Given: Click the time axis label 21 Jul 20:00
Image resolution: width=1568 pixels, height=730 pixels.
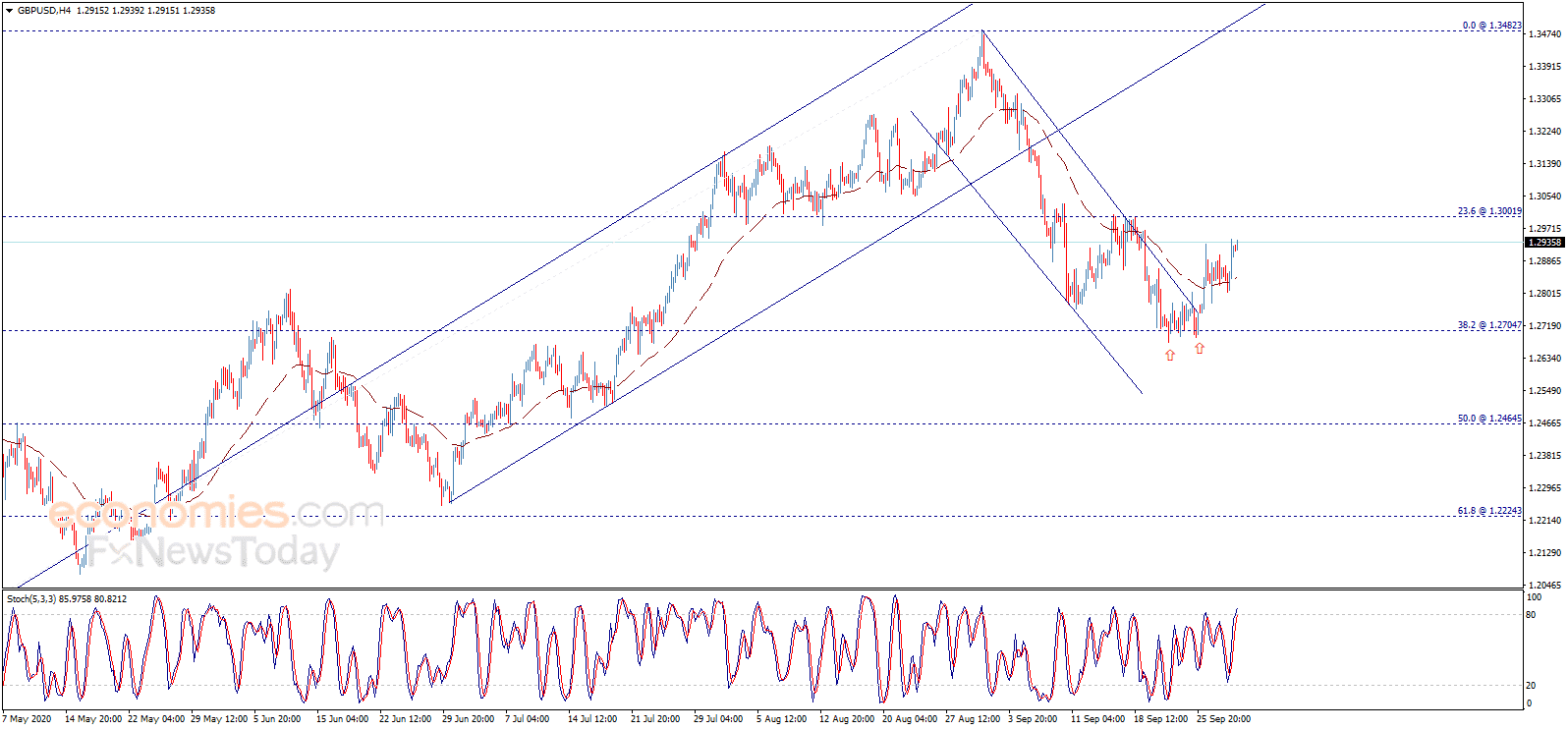Looking at the screenshot, I should (655, 719).
